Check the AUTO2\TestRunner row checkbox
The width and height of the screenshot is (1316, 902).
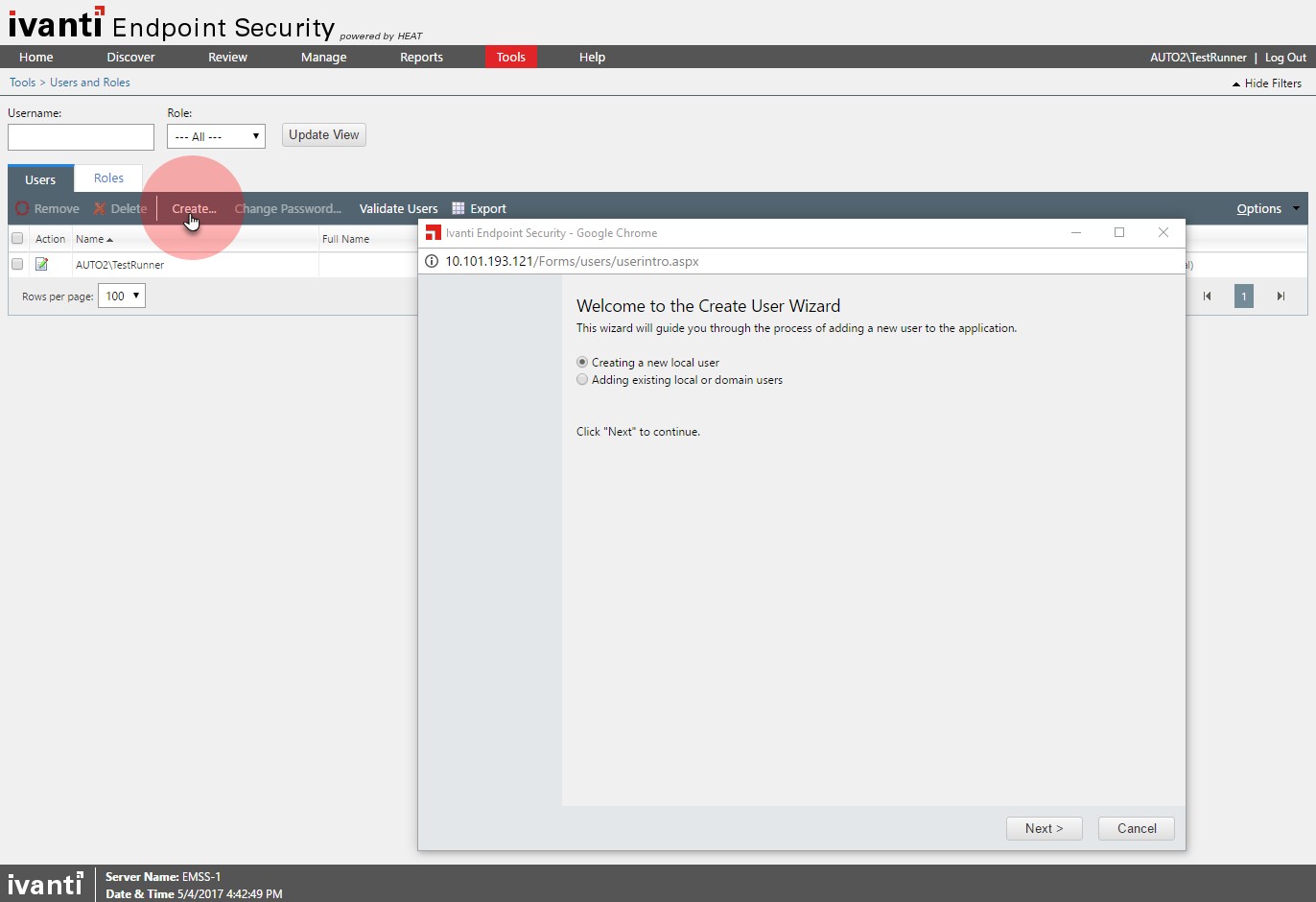(17, 264)
